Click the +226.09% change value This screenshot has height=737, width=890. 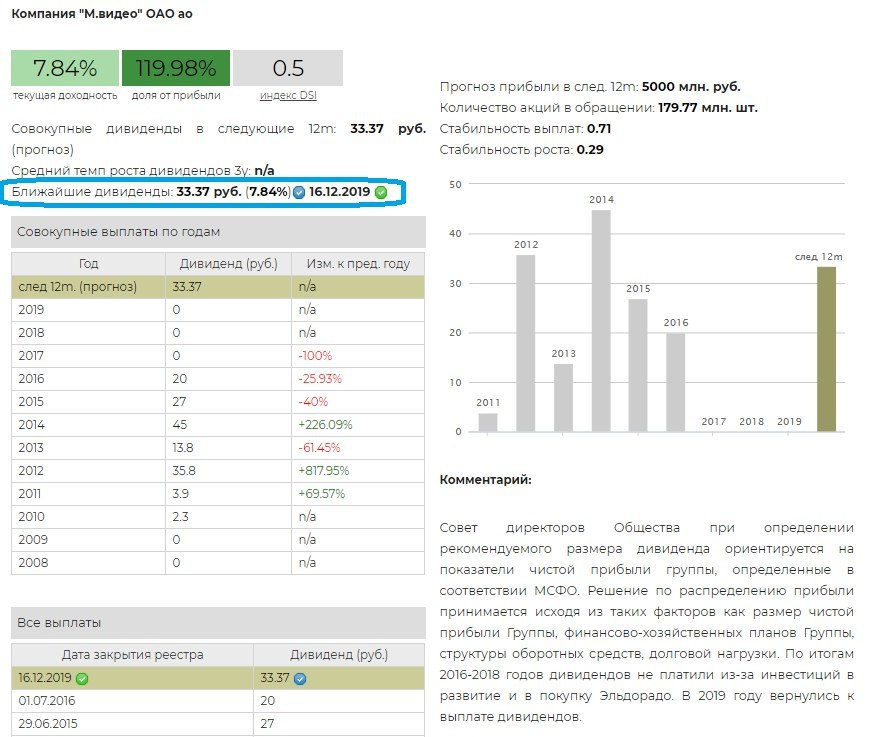(x=325, y=425)
